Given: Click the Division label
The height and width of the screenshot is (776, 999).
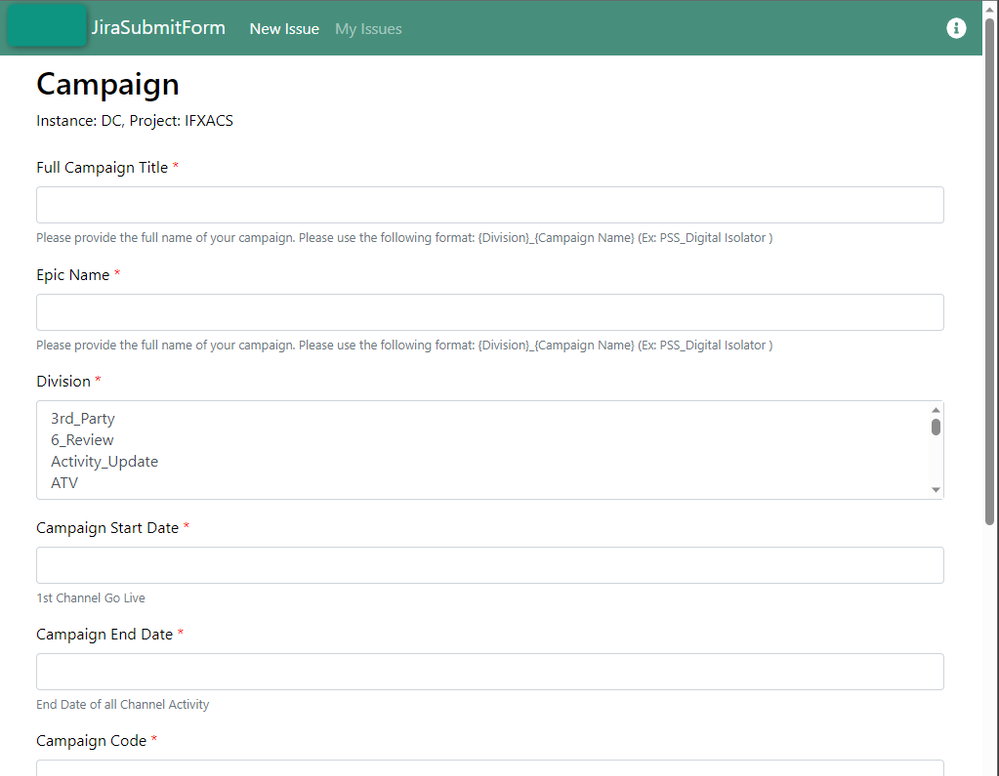Looking at the screenshot, I should 63,382.
